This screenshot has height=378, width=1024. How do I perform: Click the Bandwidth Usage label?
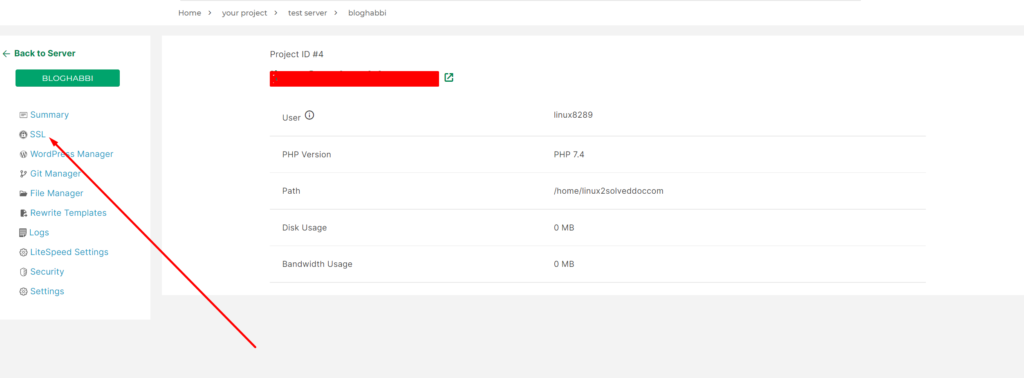pos(317,264)
